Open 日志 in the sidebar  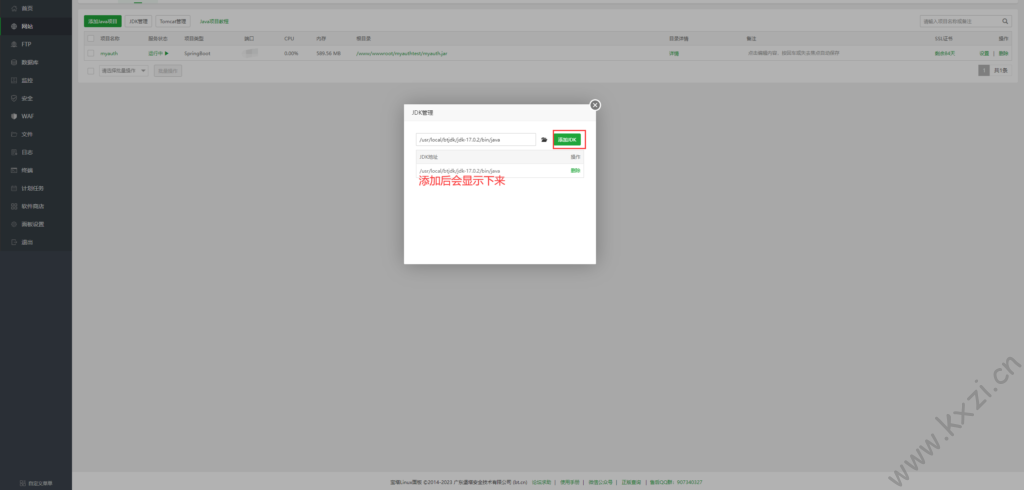pos(27,152)
